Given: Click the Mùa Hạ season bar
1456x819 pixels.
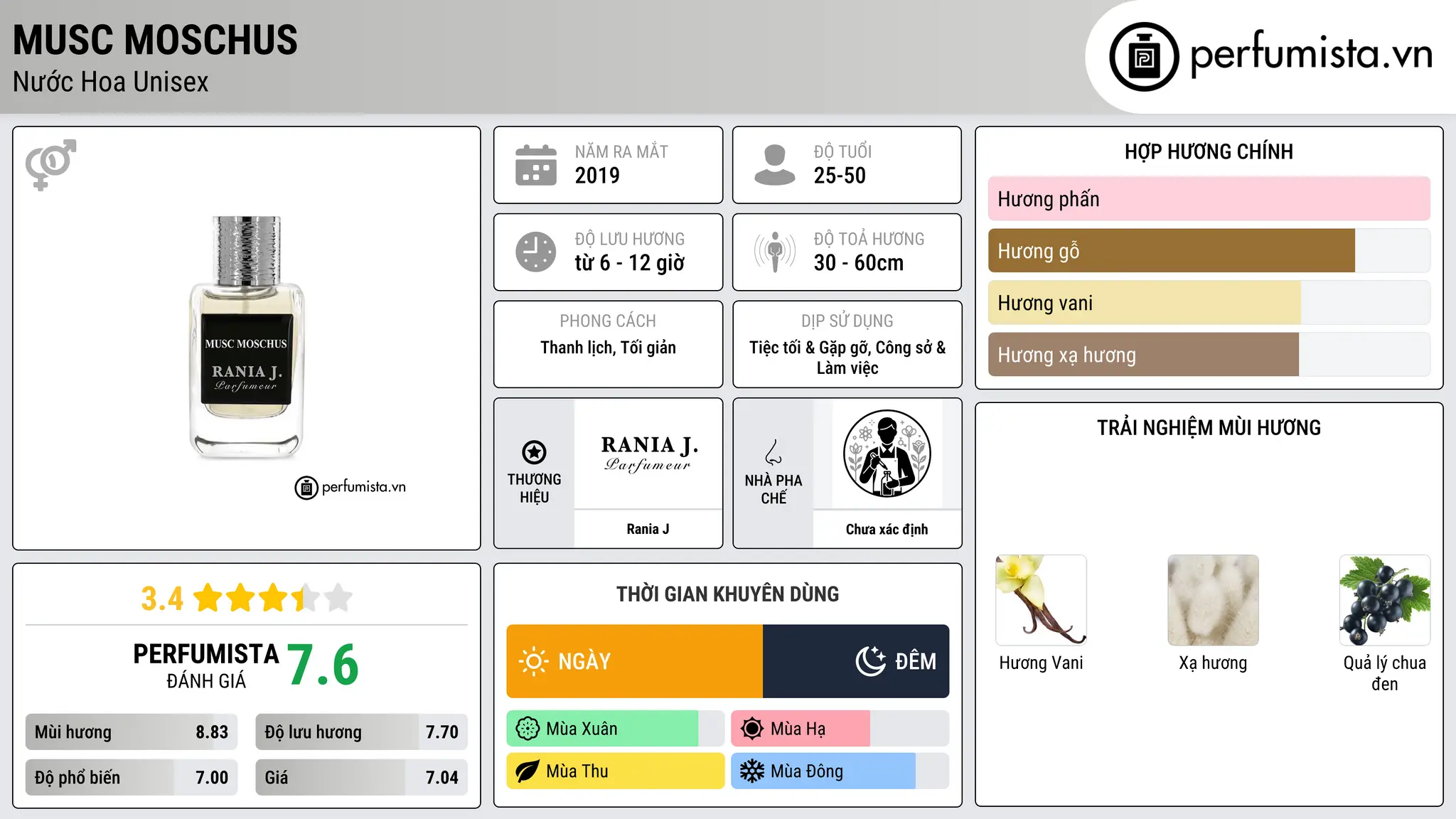Looking at the screenshot, I should coord(840,729).
